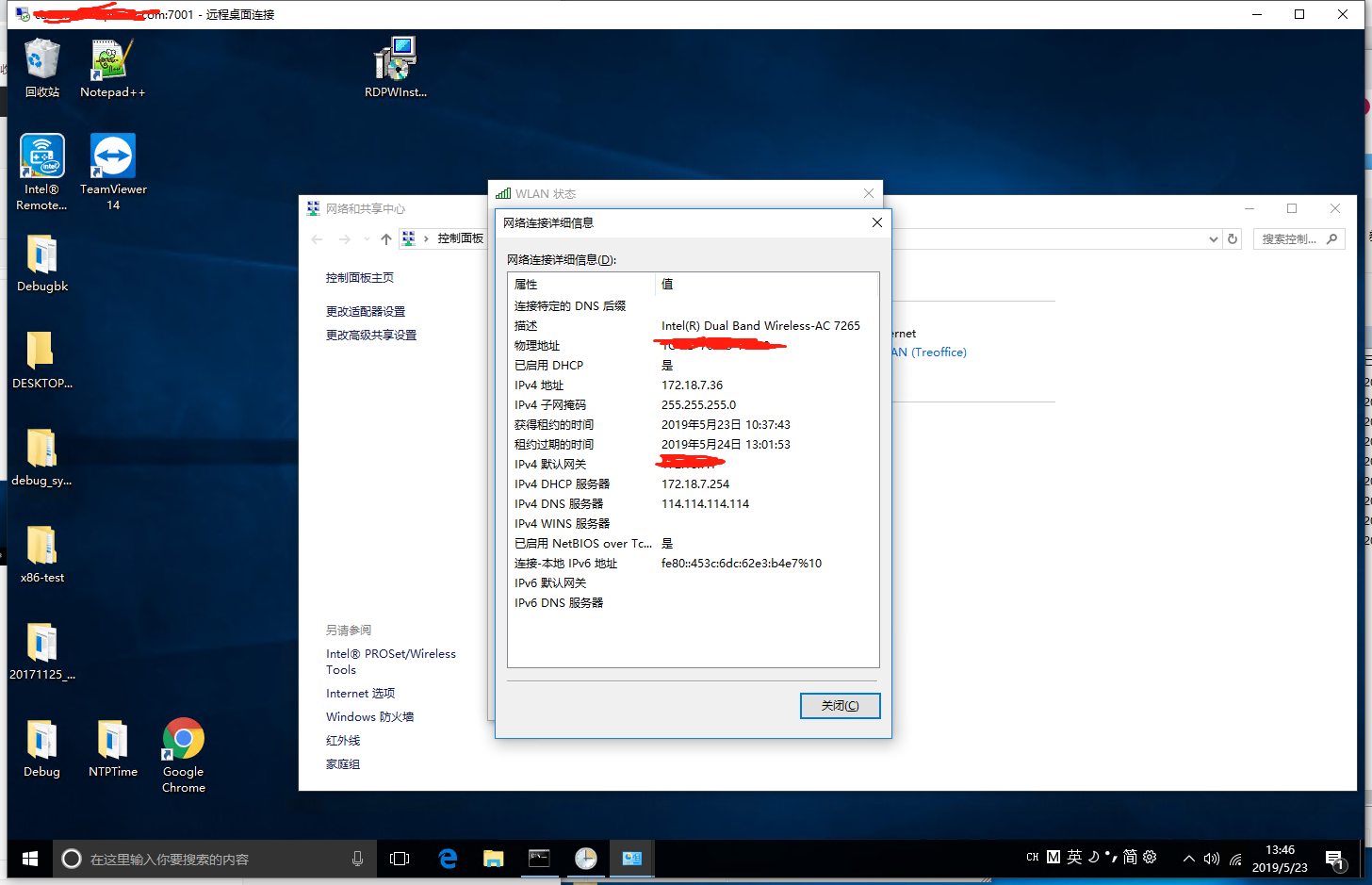Launch Google Chrome desktop shortcut

click(x=184, y=755)
